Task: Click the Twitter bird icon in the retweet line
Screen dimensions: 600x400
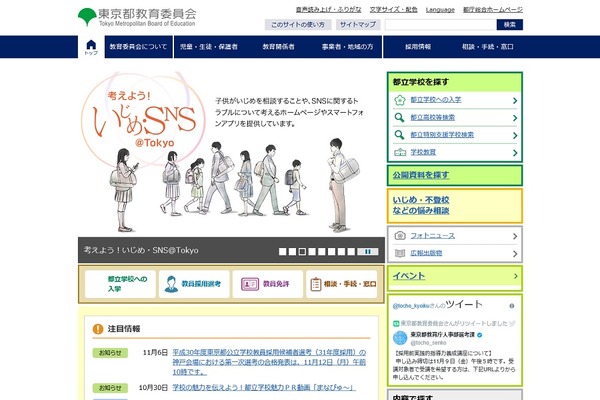Action: pos(512,323)
